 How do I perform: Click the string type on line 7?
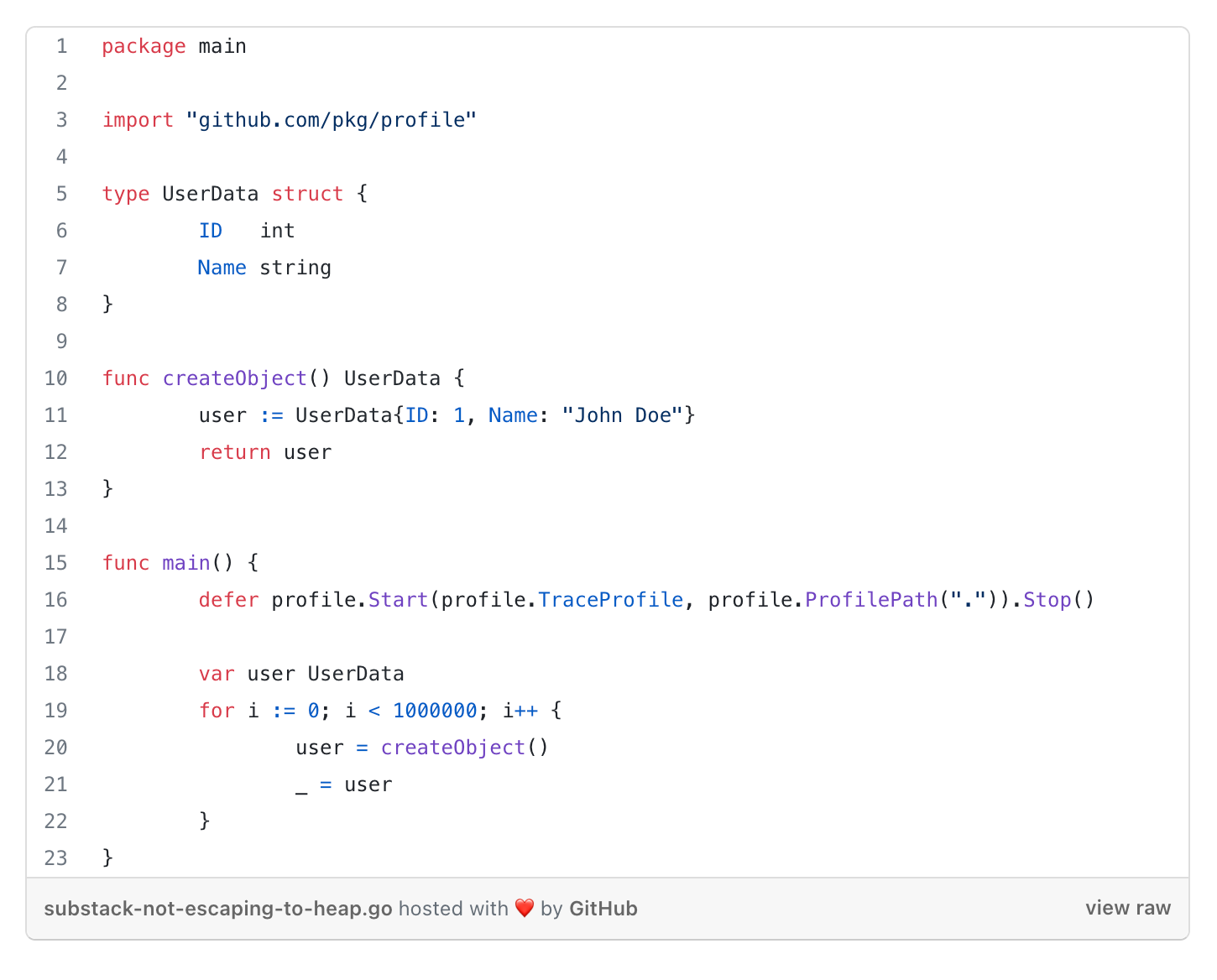tap(295, 268)
